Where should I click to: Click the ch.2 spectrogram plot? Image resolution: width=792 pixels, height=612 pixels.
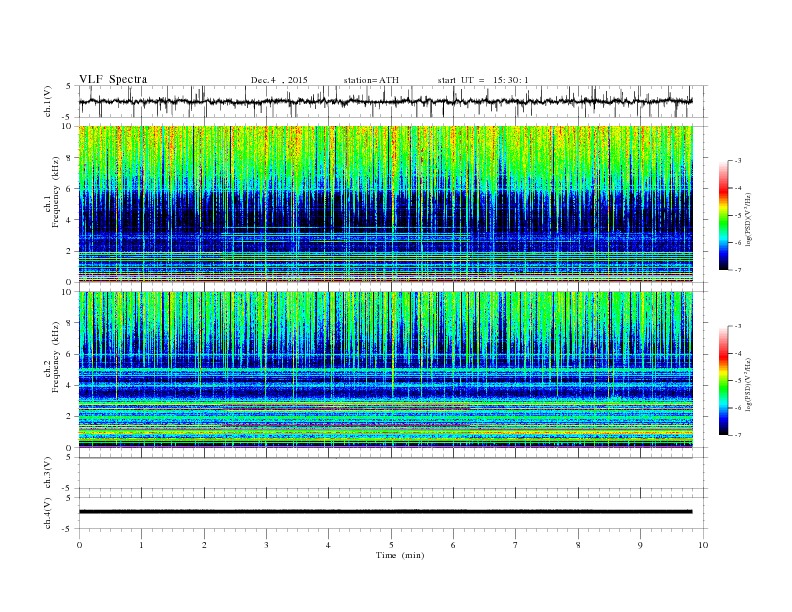tap(385, 370)
